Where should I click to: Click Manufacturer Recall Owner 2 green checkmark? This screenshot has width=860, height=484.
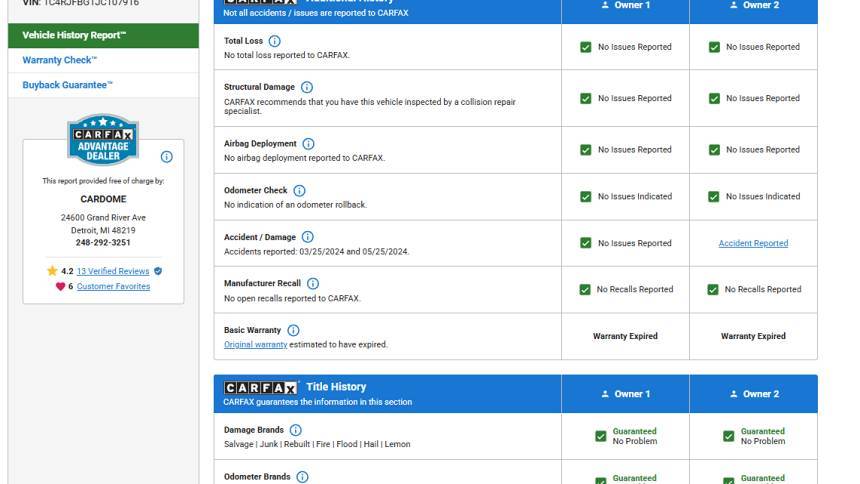[x=713, y=290]
